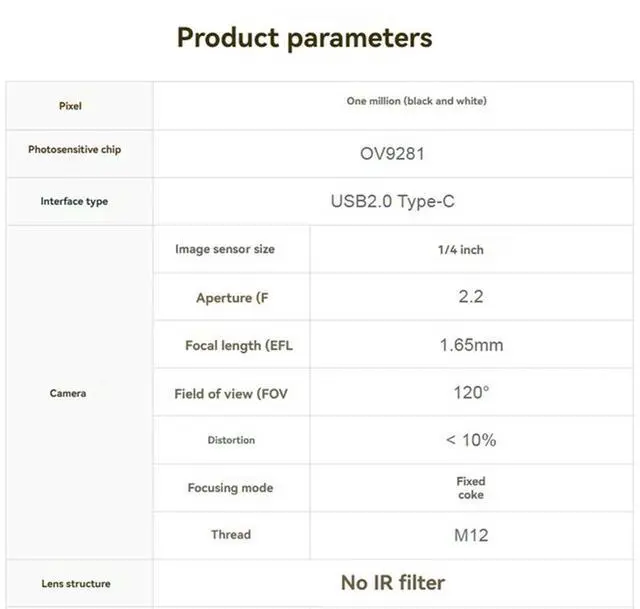The image size is (640, 609).
Task: Click the M12 thread value
Action: pyautogui.click(x=471, y=535)
